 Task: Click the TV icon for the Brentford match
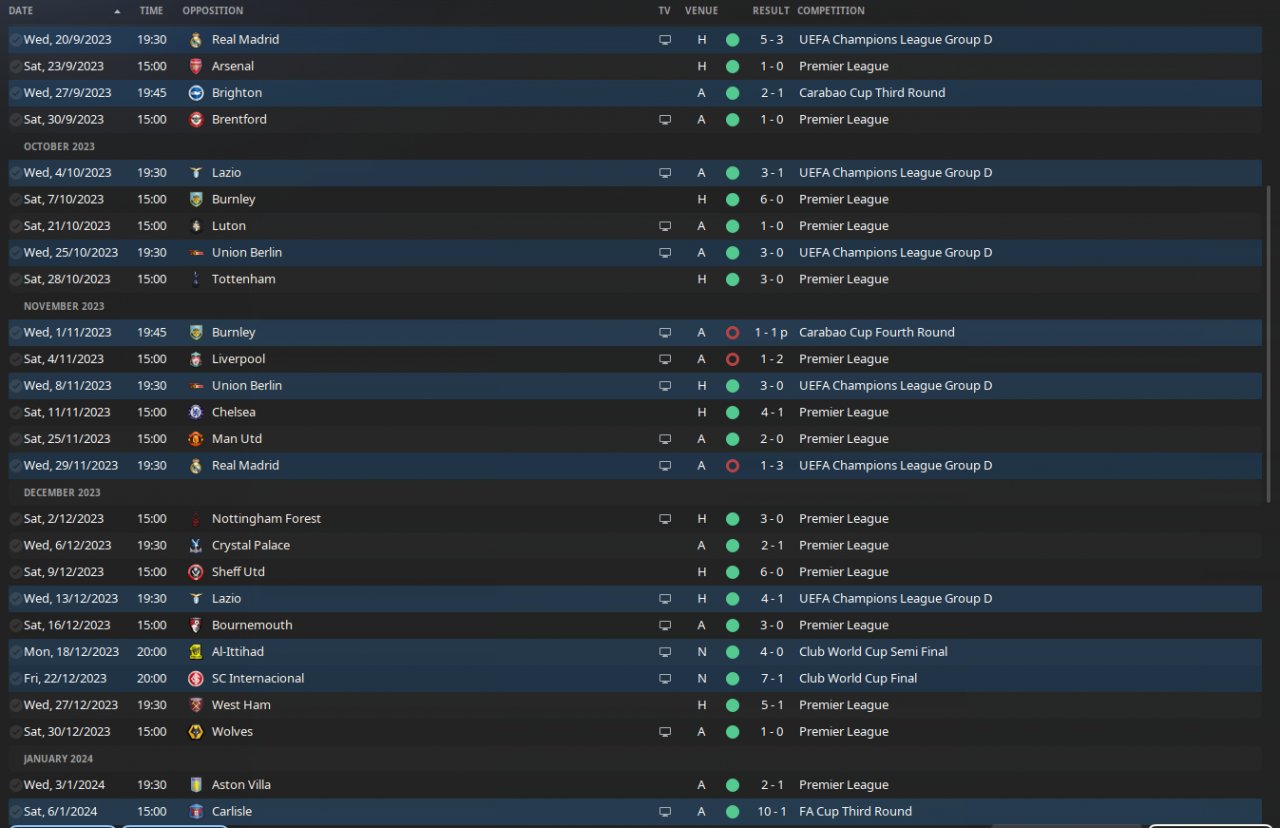665,120
